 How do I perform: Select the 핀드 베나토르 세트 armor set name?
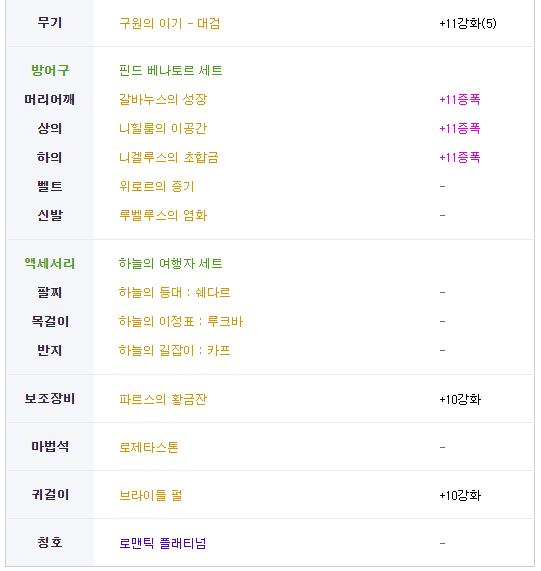tap(170, 70)
